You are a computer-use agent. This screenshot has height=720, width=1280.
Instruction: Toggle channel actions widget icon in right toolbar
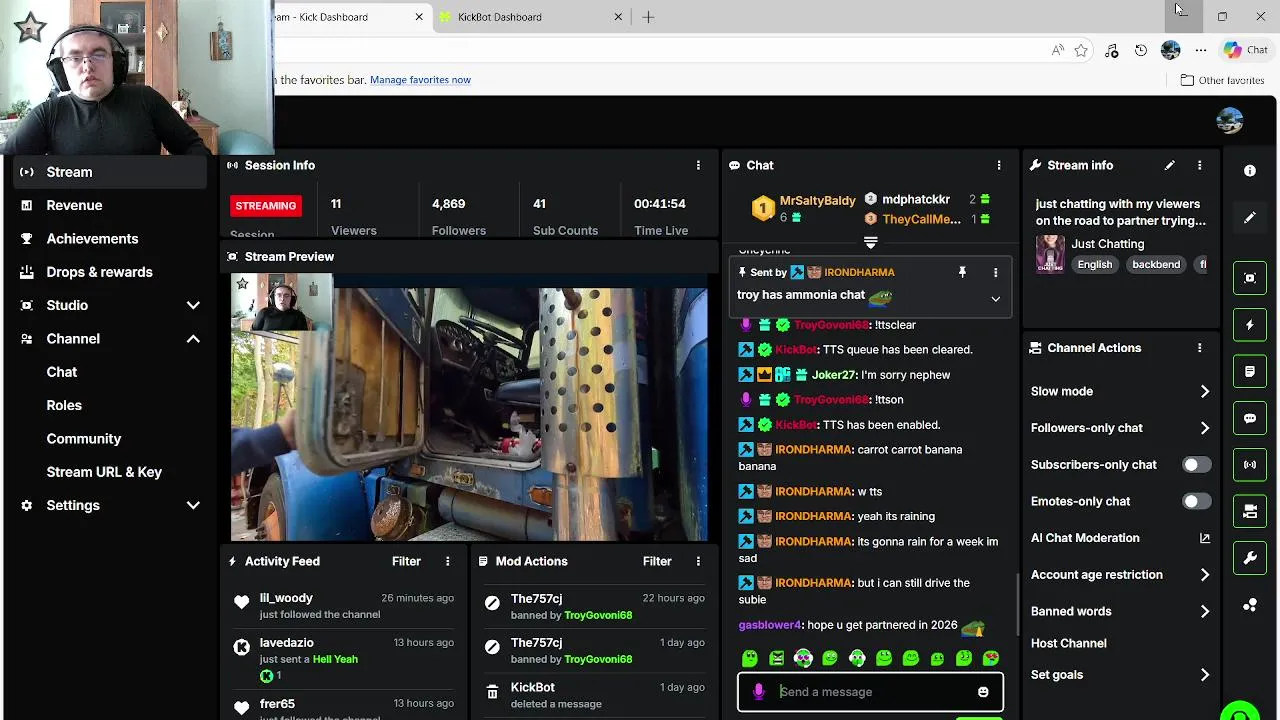(x=1249, y=511)
